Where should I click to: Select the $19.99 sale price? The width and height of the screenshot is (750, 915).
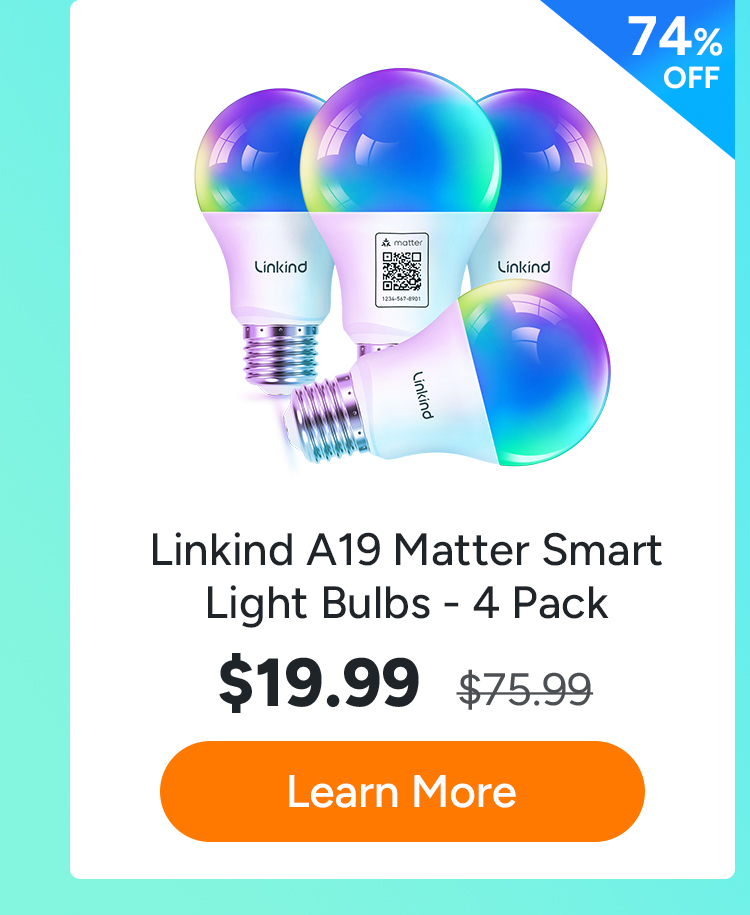click(x=319, y=682)
